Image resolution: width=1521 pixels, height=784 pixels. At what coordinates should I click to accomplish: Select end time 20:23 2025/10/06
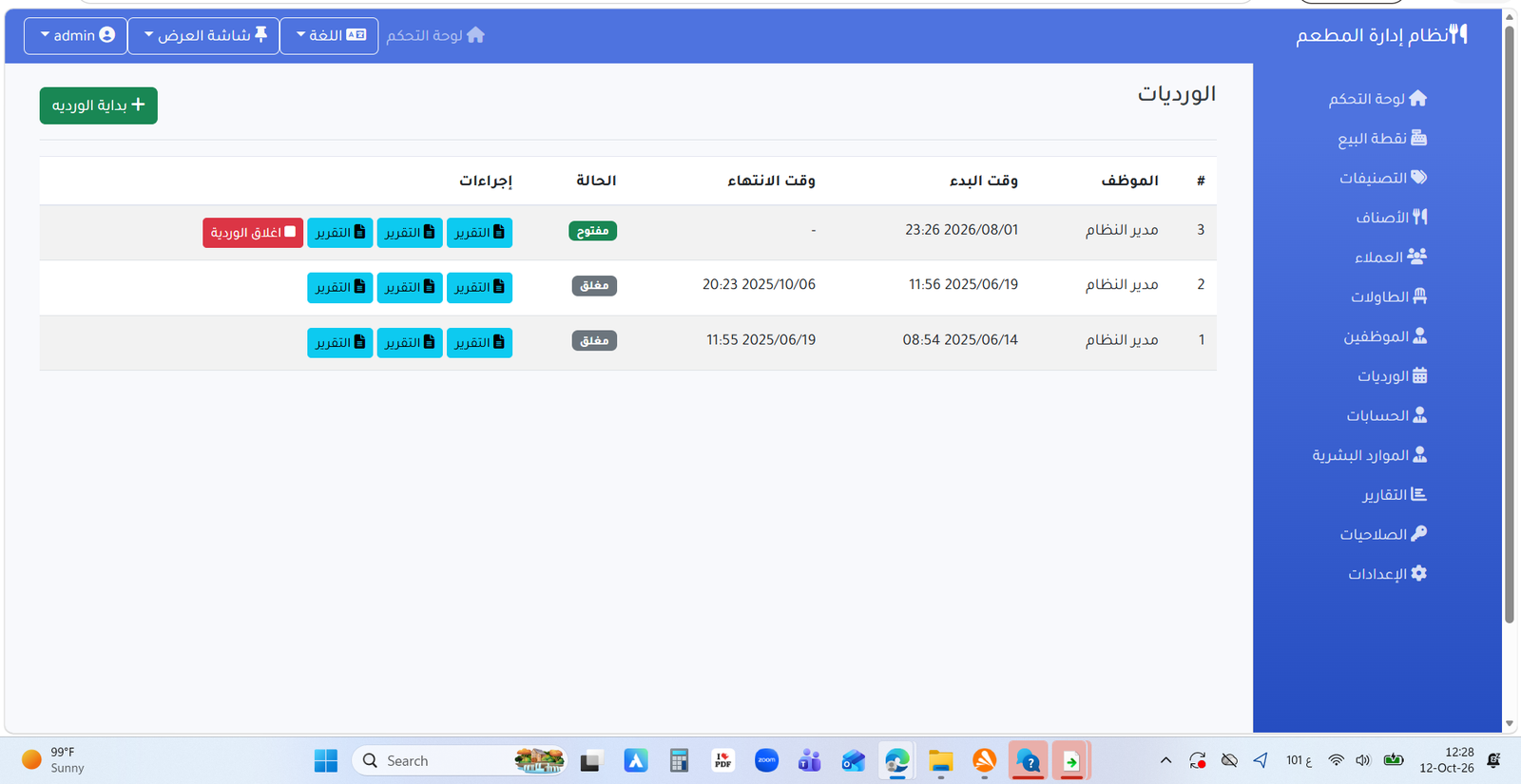(759, 284)
